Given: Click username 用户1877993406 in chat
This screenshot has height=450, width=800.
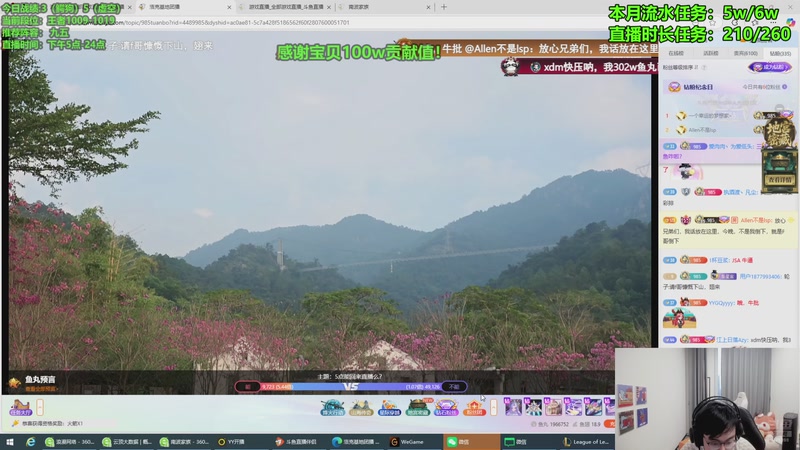Looking at the screenshot, I should click(760, 277).
